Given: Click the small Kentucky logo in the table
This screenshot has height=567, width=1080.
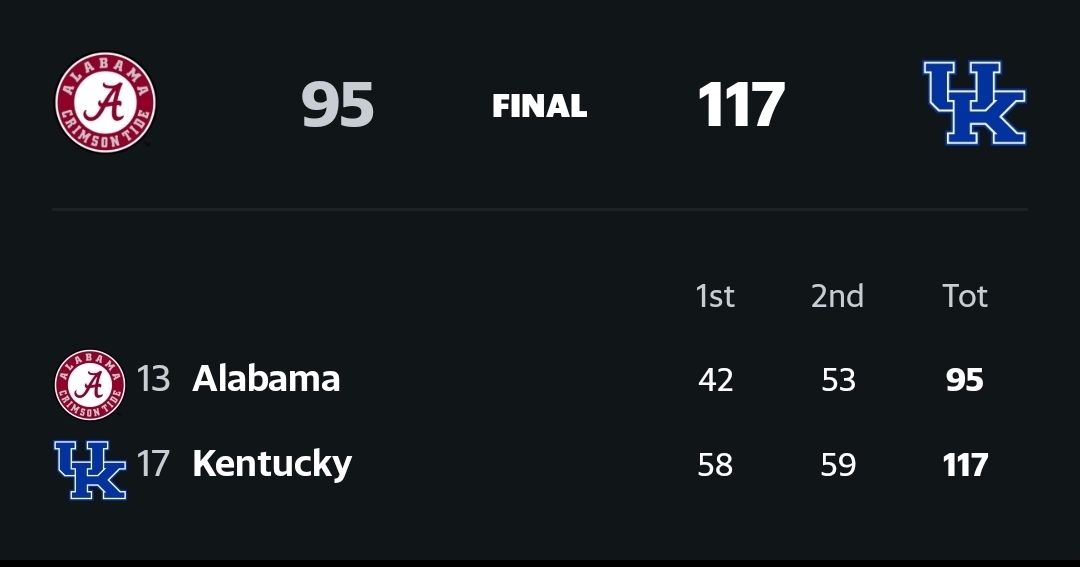Looking at the screenshot, I should point(90,467).
